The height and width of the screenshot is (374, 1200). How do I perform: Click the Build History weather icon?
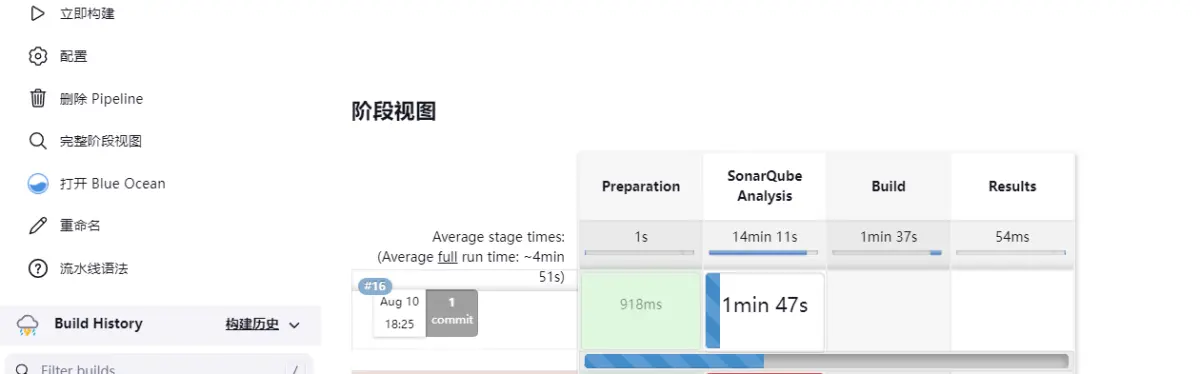coord(28,324)
